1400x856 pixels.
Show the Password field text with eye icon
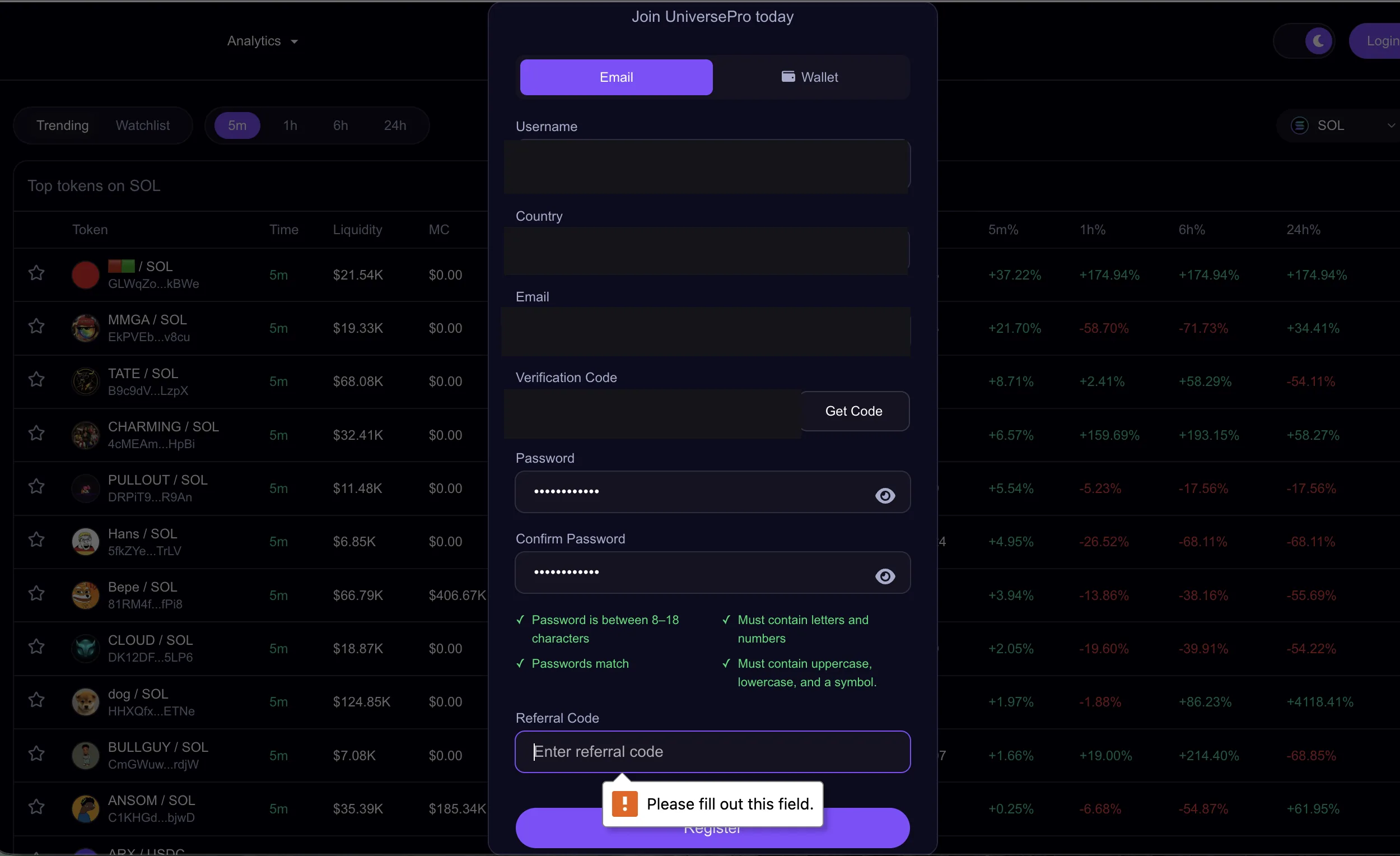(885, 496)
